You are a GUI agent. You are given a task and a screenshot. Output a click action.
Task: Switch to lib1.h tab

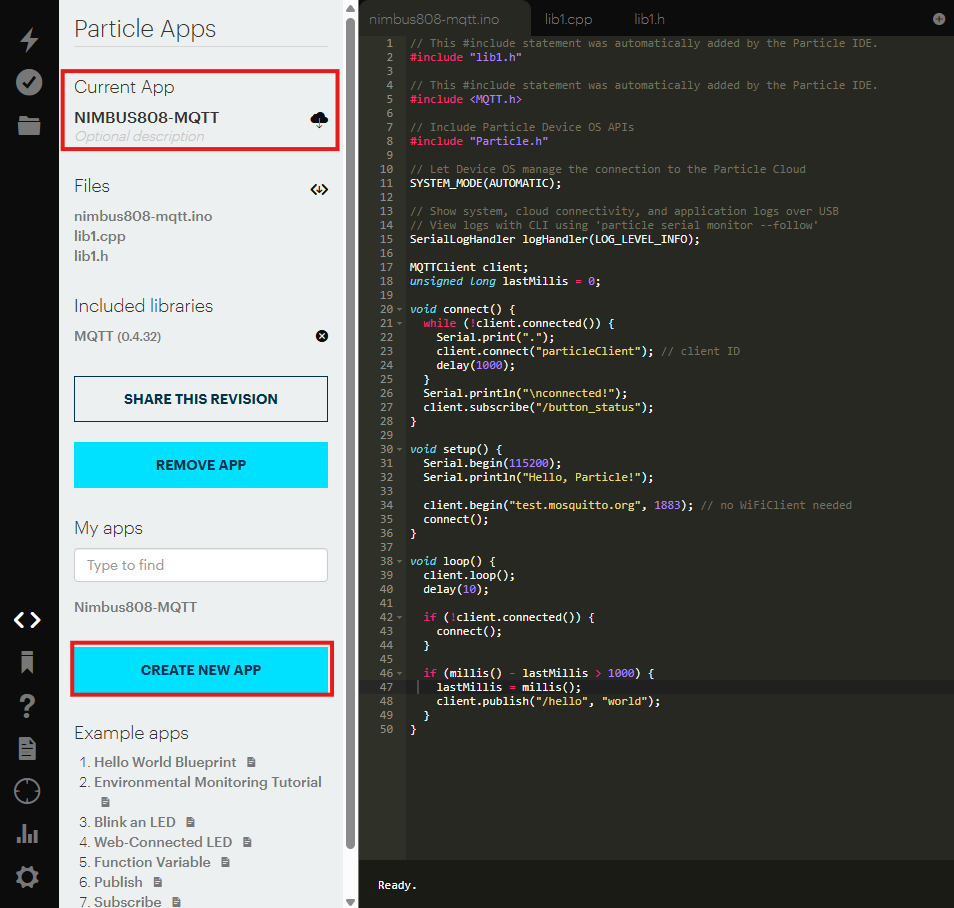(x=649, y=19)
